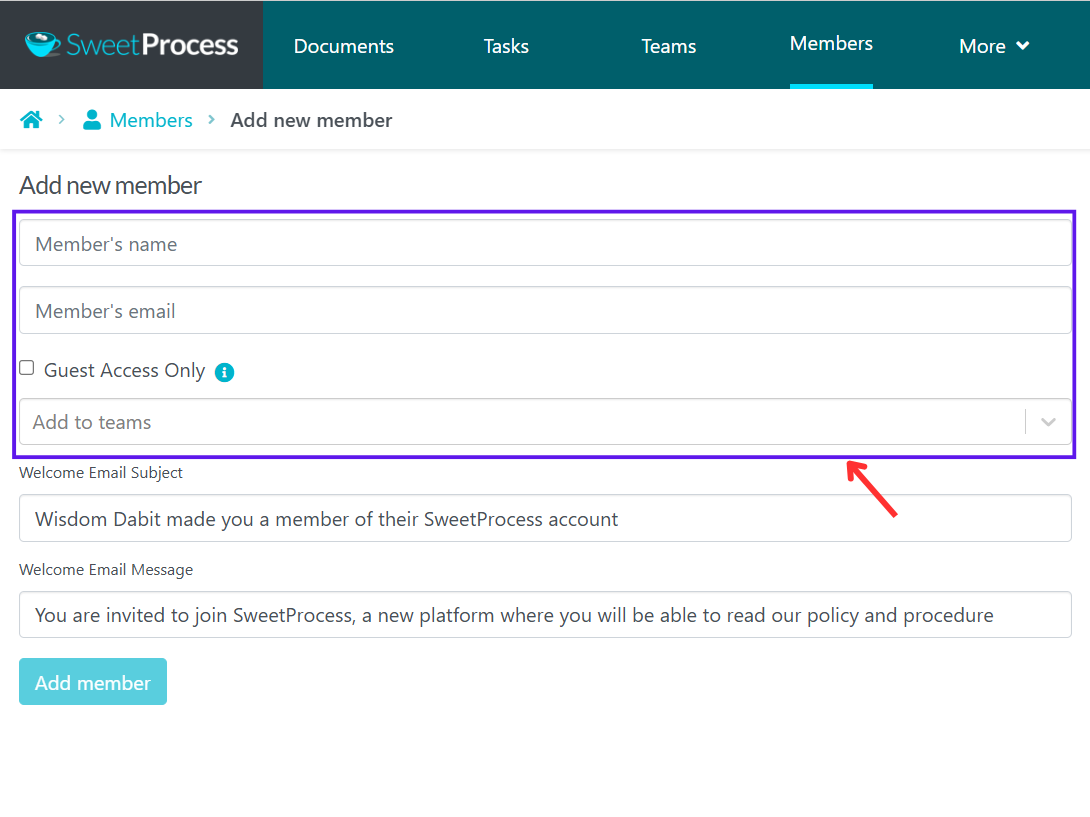Edit the Welcome Email Subject field
The image size is (1090, 817).
click(x=545, y=519)
